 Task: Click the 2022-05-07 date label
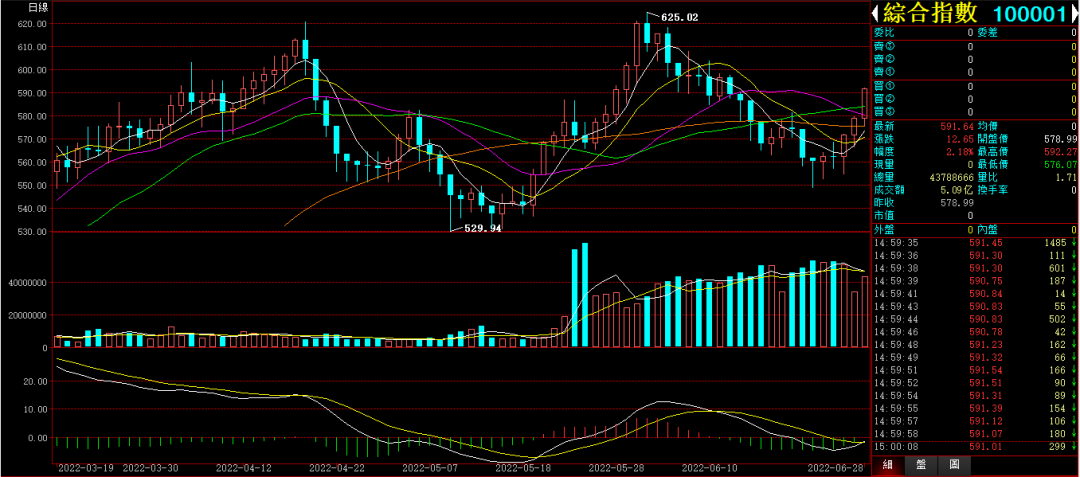[429, 467]
